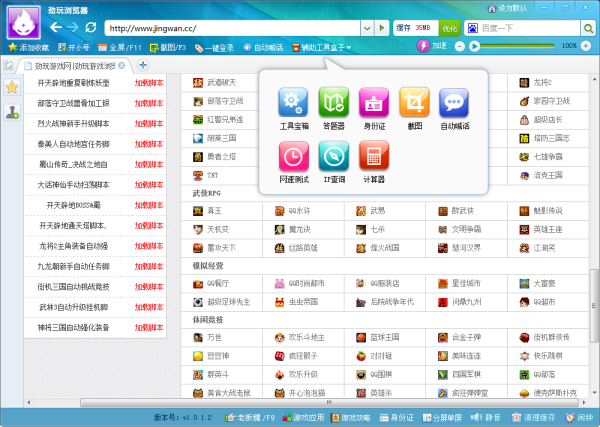Launch the red 计算器 calculator

[373, 157]
